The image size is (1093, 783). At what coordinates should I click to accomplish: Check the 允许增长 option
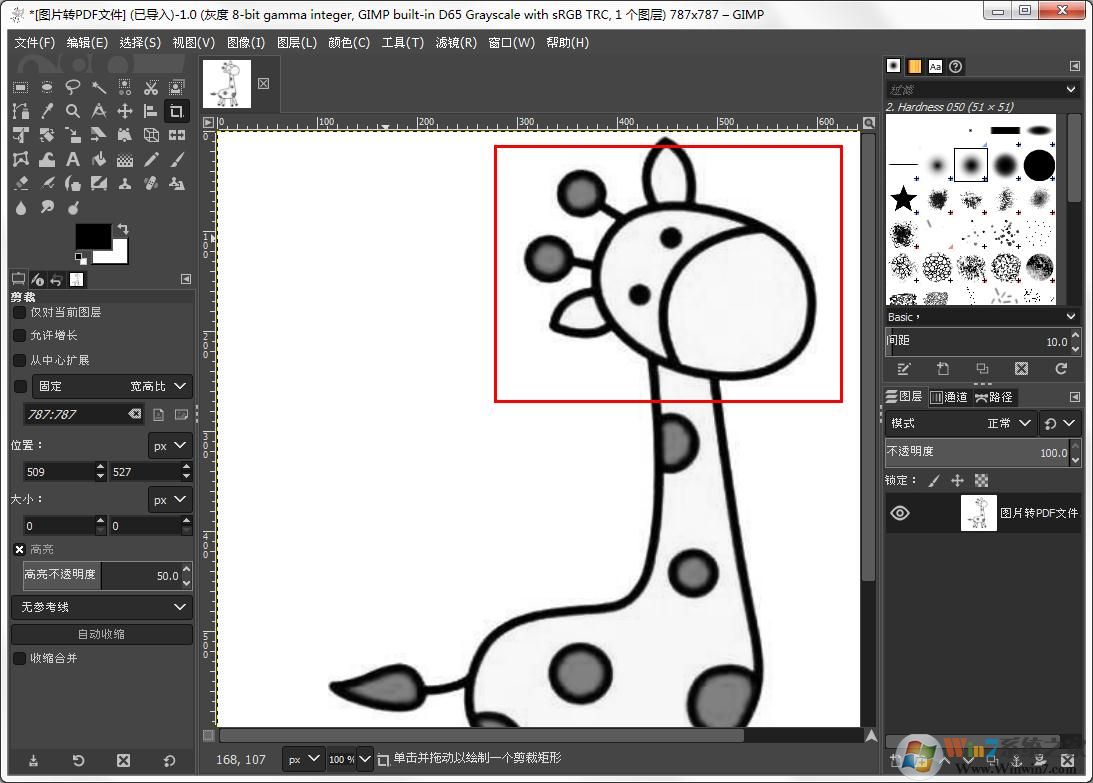pyautogui.click(x=19, y=336)
